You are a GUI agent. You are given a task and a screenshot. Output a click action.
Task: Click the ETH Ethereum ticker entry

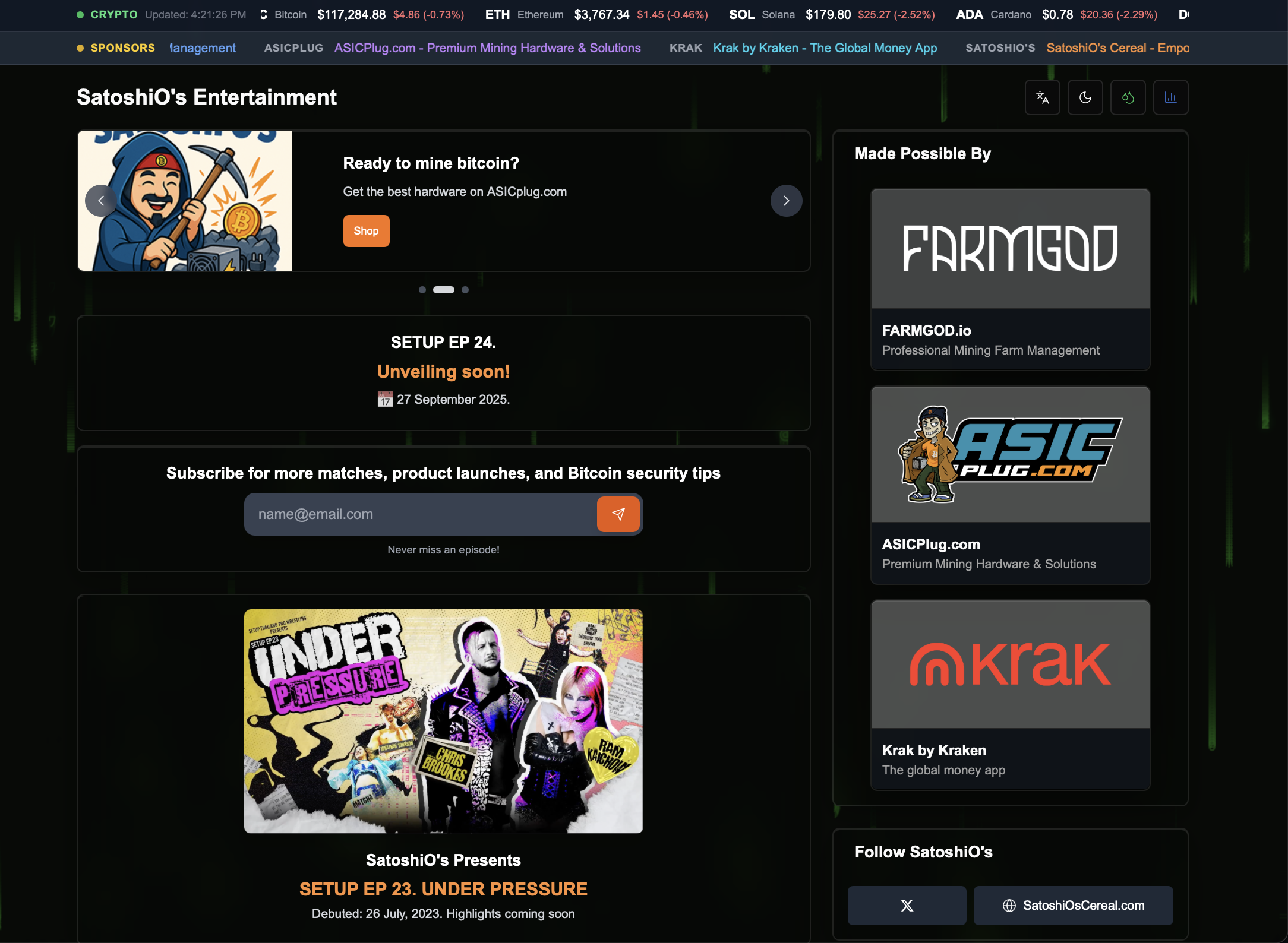click(596, 15)
